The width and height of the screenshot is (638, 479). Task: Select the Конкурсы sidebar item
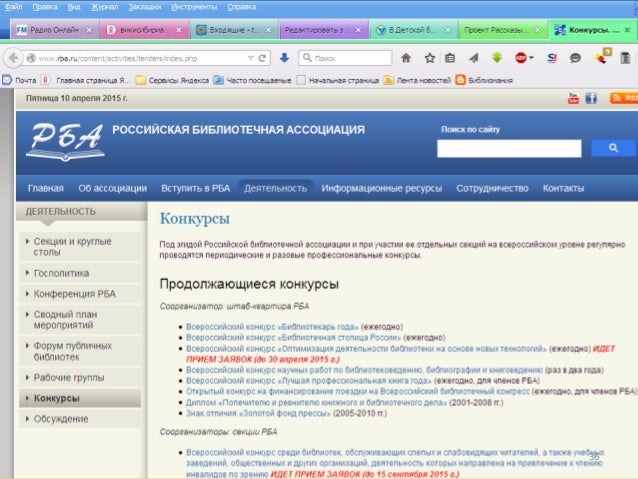pos(80,398)
